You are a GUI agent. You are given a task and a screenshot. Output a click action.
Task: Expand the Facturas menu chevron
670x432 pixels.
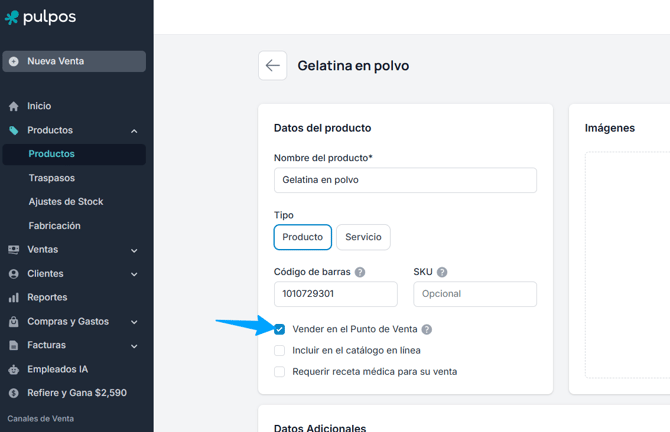(134, 346)
